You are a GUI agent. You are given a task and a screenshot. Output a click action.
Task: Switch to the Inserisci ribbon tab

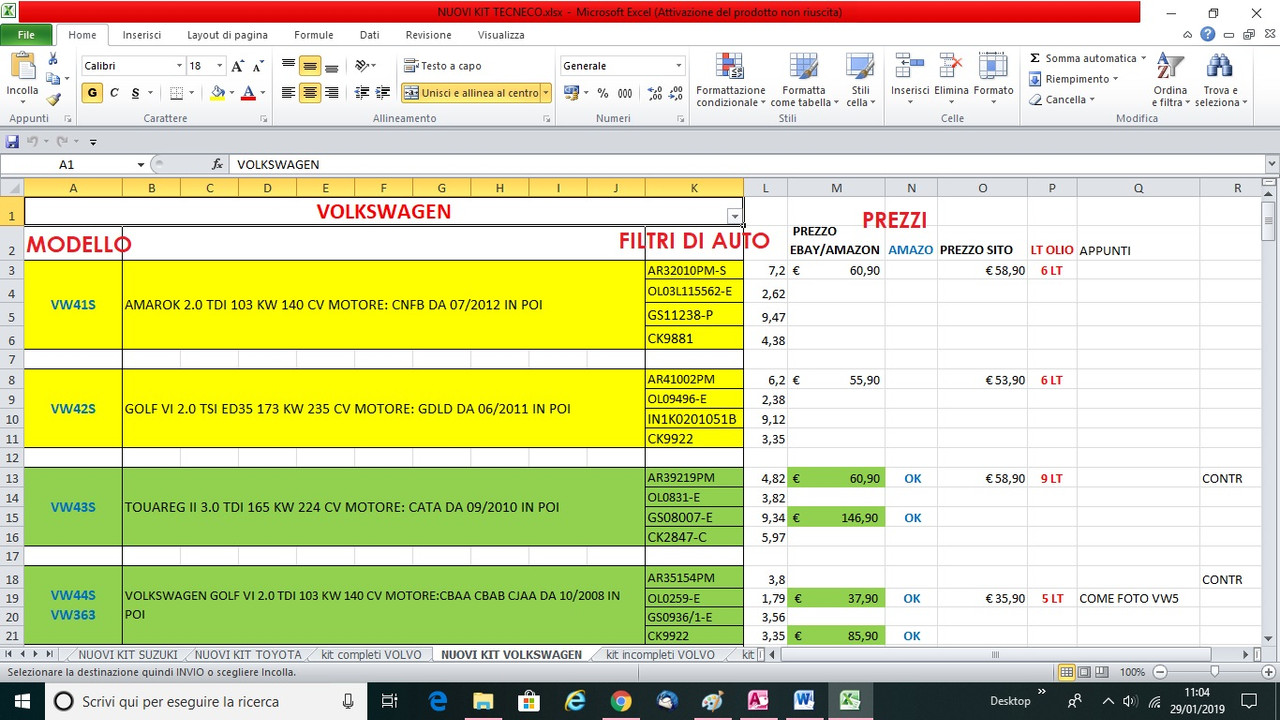pos(142,35)
